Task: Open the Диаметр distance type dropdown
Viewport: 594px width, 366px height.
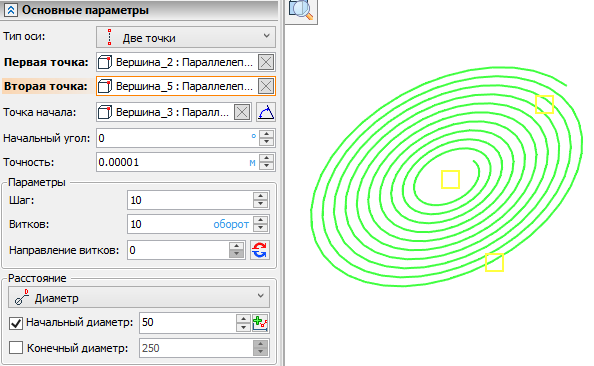Action: point(139,297)
